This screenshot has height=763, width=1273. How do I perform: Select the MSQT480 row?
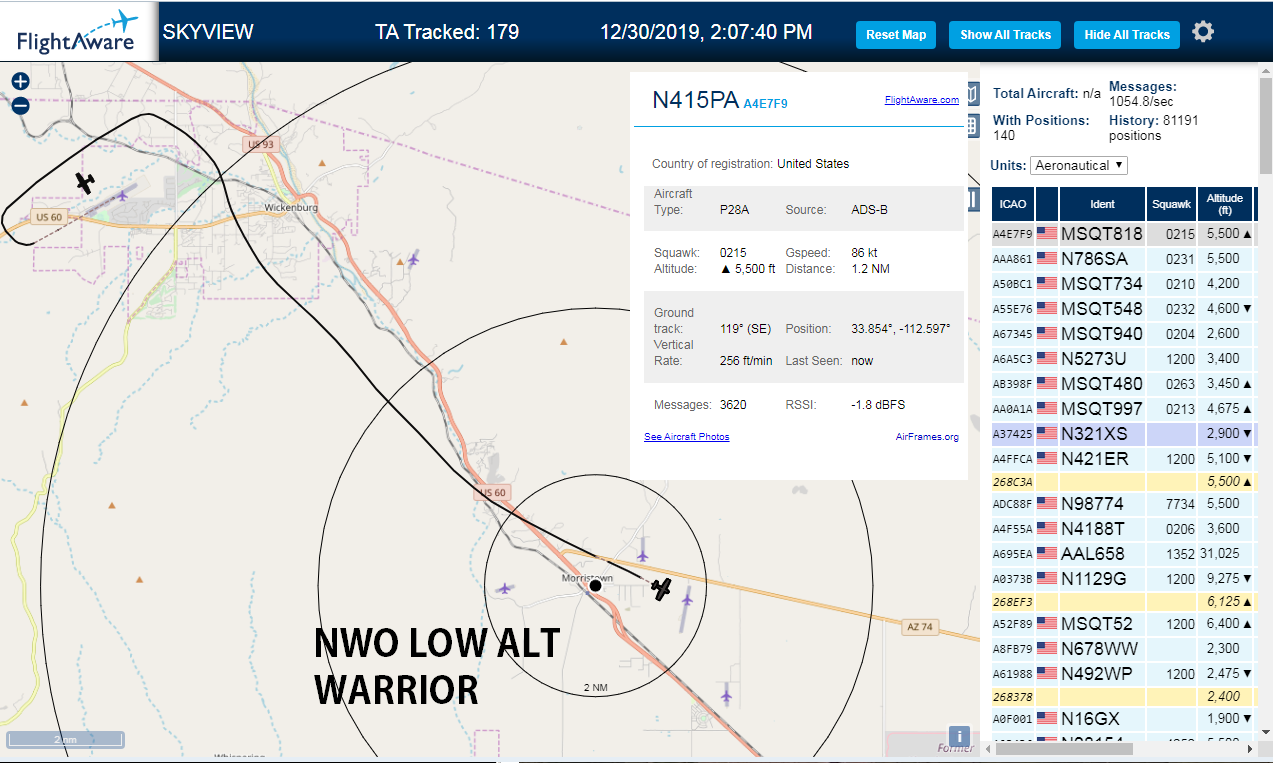pyautogui.click(x=1124, y=383)
